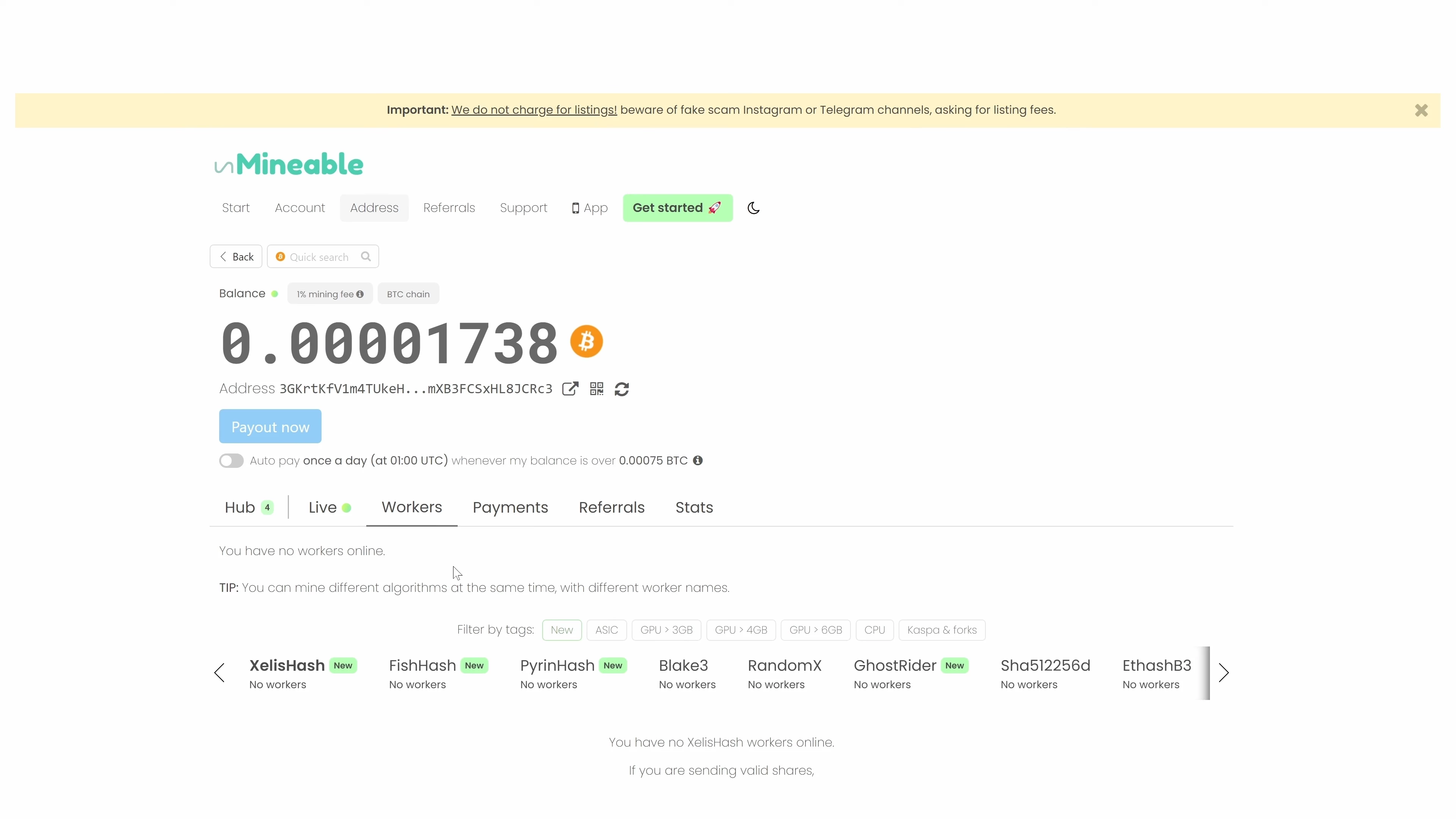Select the PyrinHash algorithm
The height and width of the screenshot is (819, 1456).
[x=573, y=674]
